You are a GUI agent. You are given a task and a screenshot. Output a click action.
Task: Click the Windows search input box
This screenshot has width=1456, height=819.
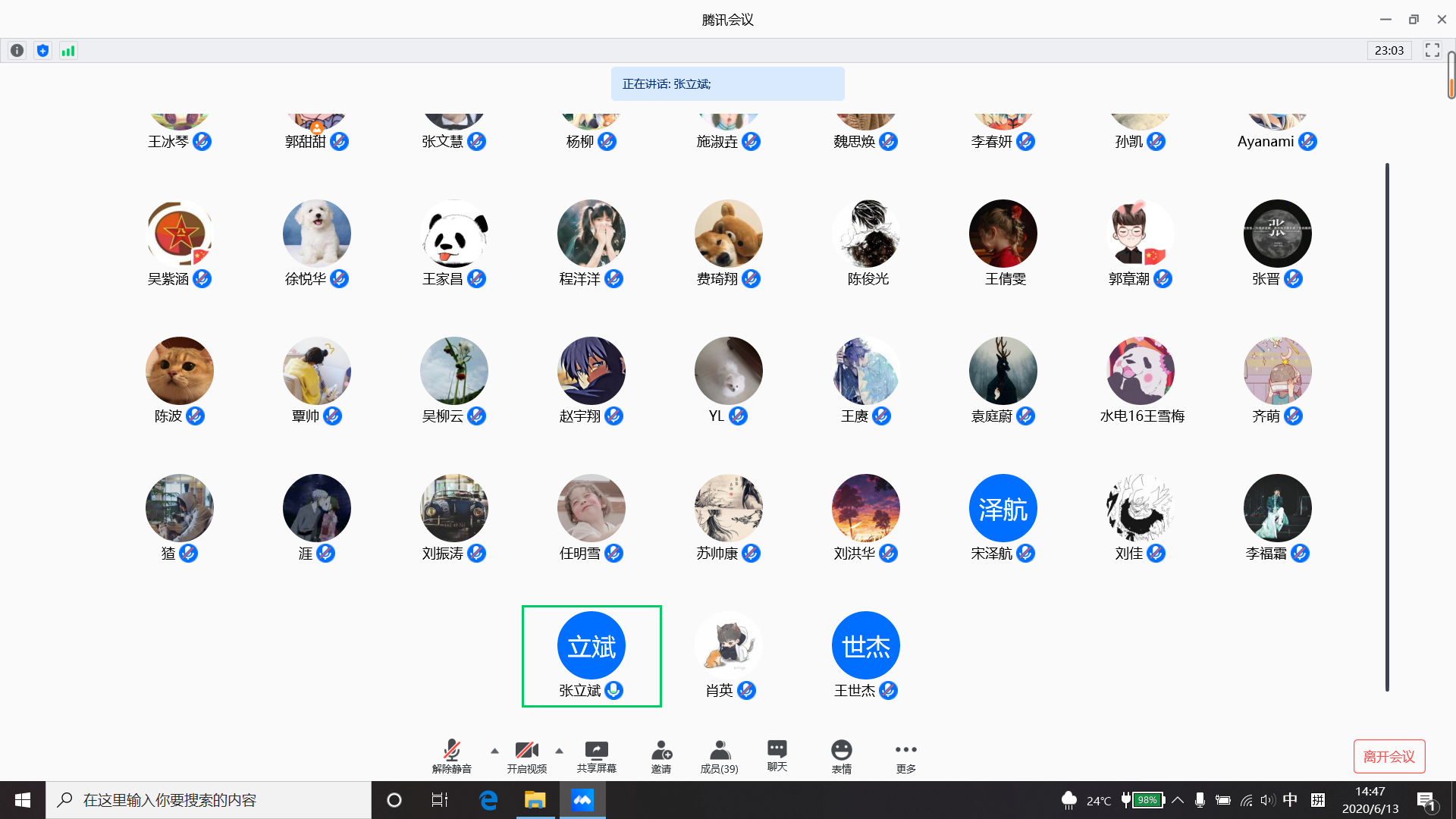(x=209, y=800)
